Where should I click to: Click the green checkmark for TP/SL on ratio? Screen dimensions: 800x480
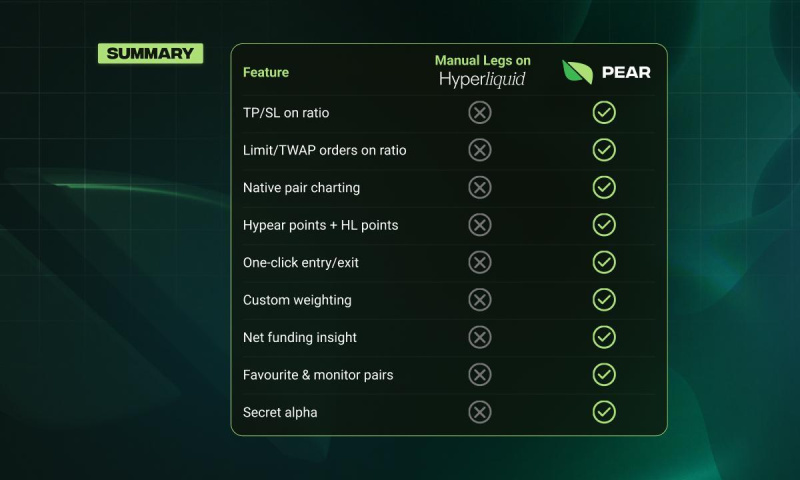pyautogui.click(x=604, y=112)
